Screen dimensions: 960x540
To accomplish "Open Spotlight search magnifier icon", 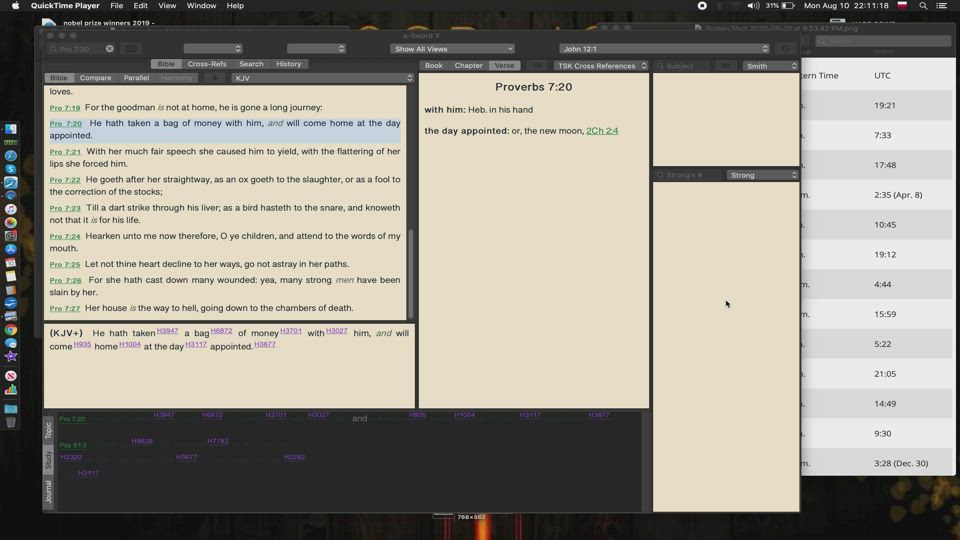I will pos(923,6).
